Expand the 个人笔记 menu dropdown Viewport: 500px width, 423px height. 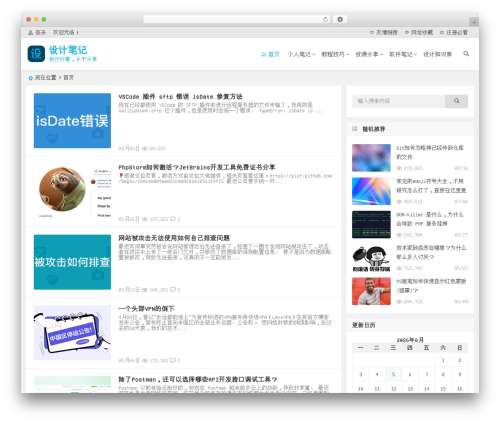pyautogui.click(x=301, y=54)
